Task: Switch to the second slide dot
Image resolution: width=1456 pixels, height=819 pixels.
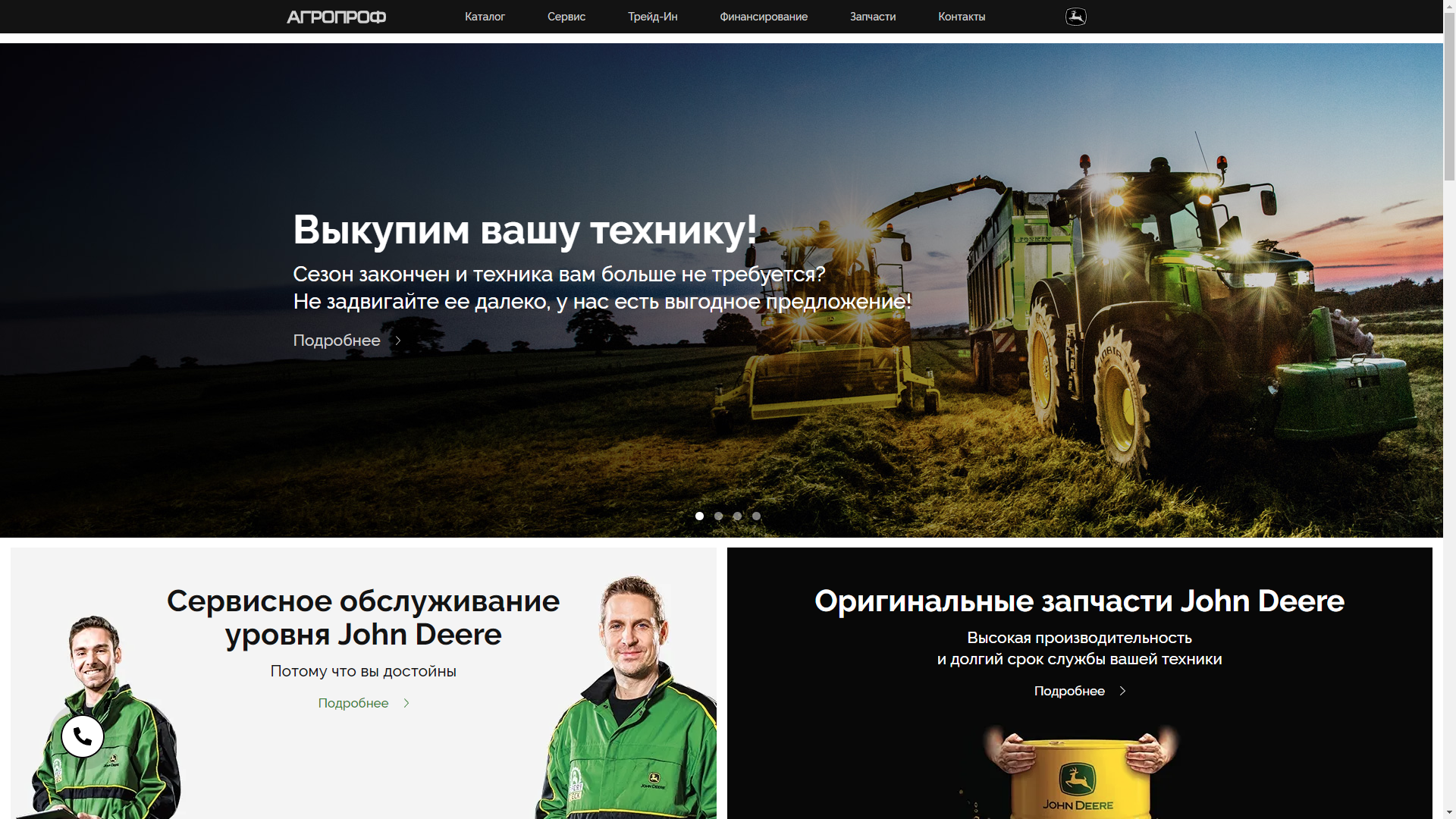Action: pyautogui.click(x=718, y=516)
